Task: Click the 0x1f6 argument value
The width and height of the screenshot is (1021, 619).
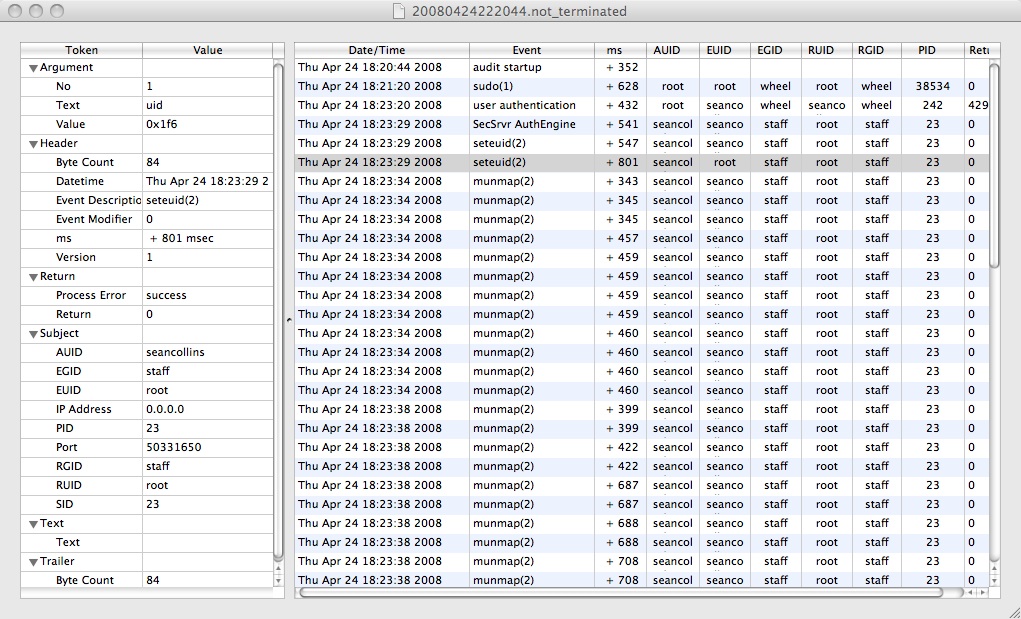Action: [x=161, y=124]
